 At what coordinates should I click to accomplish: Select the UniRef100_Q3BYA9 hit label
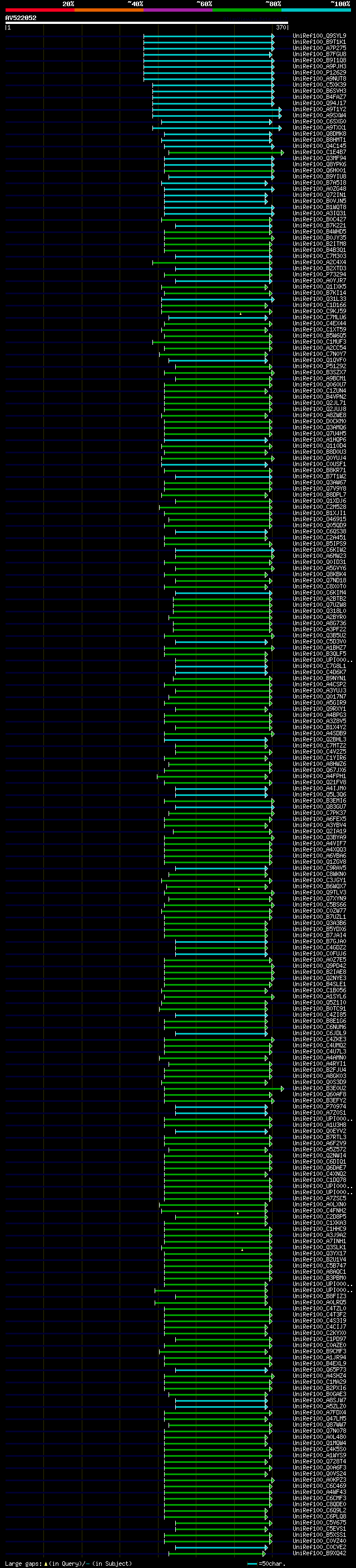(x=319, y=838)
